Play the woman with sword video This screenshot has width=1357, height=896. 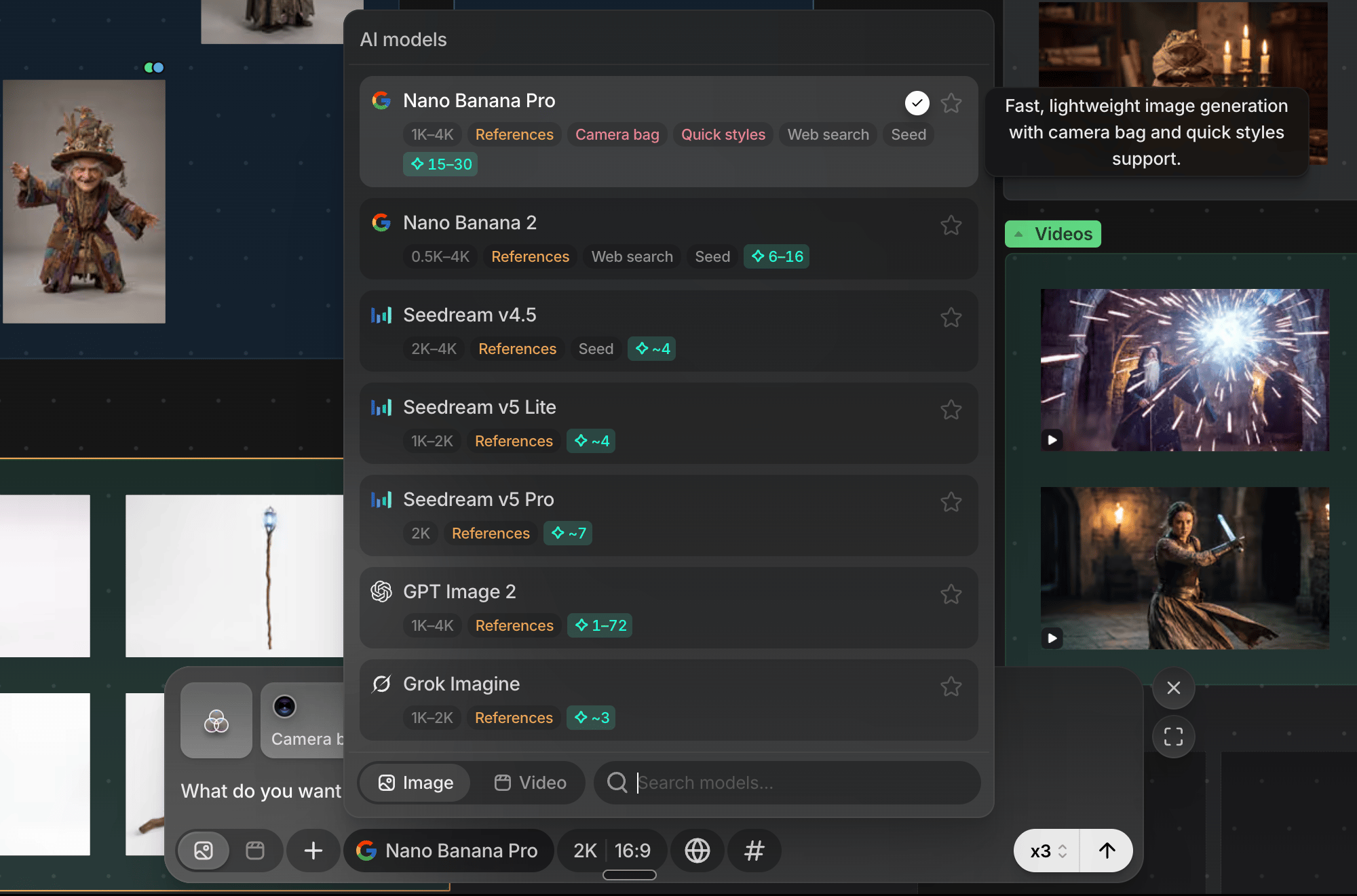[1052, 638]
